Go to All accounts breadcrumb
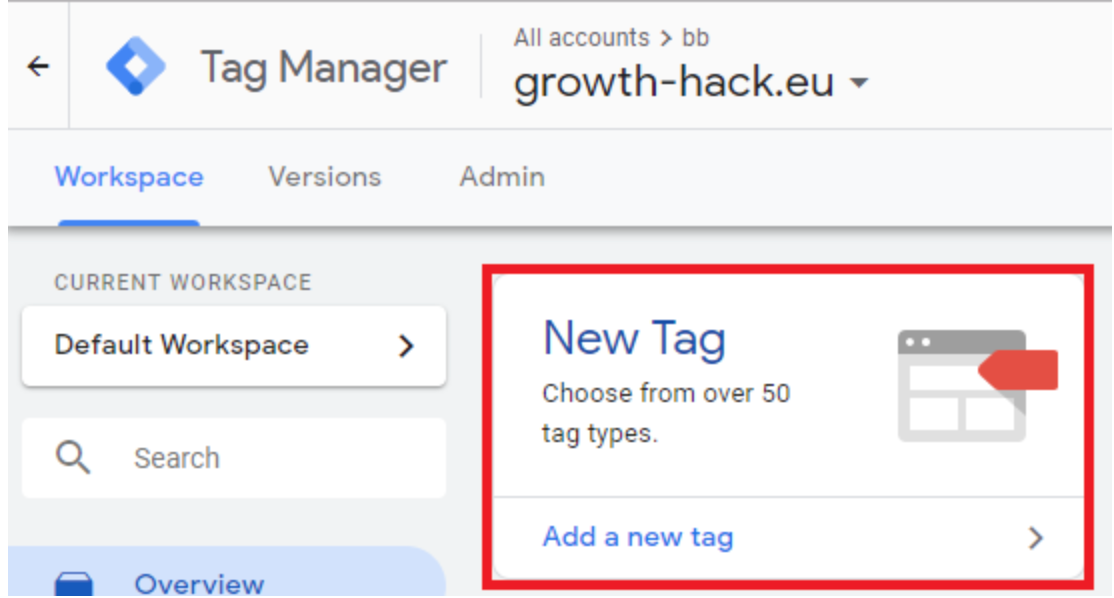Screen dimensions: 1114x598 [581, 38]
